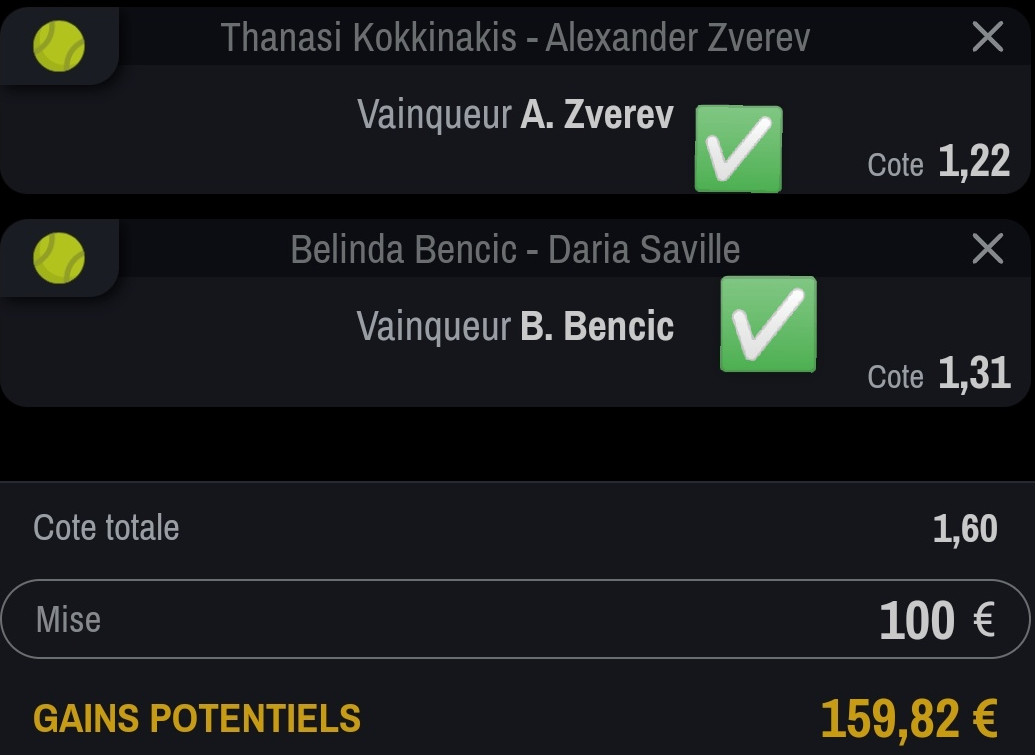Select the Vainqueur B. Bencic selection

coord(516,326)
